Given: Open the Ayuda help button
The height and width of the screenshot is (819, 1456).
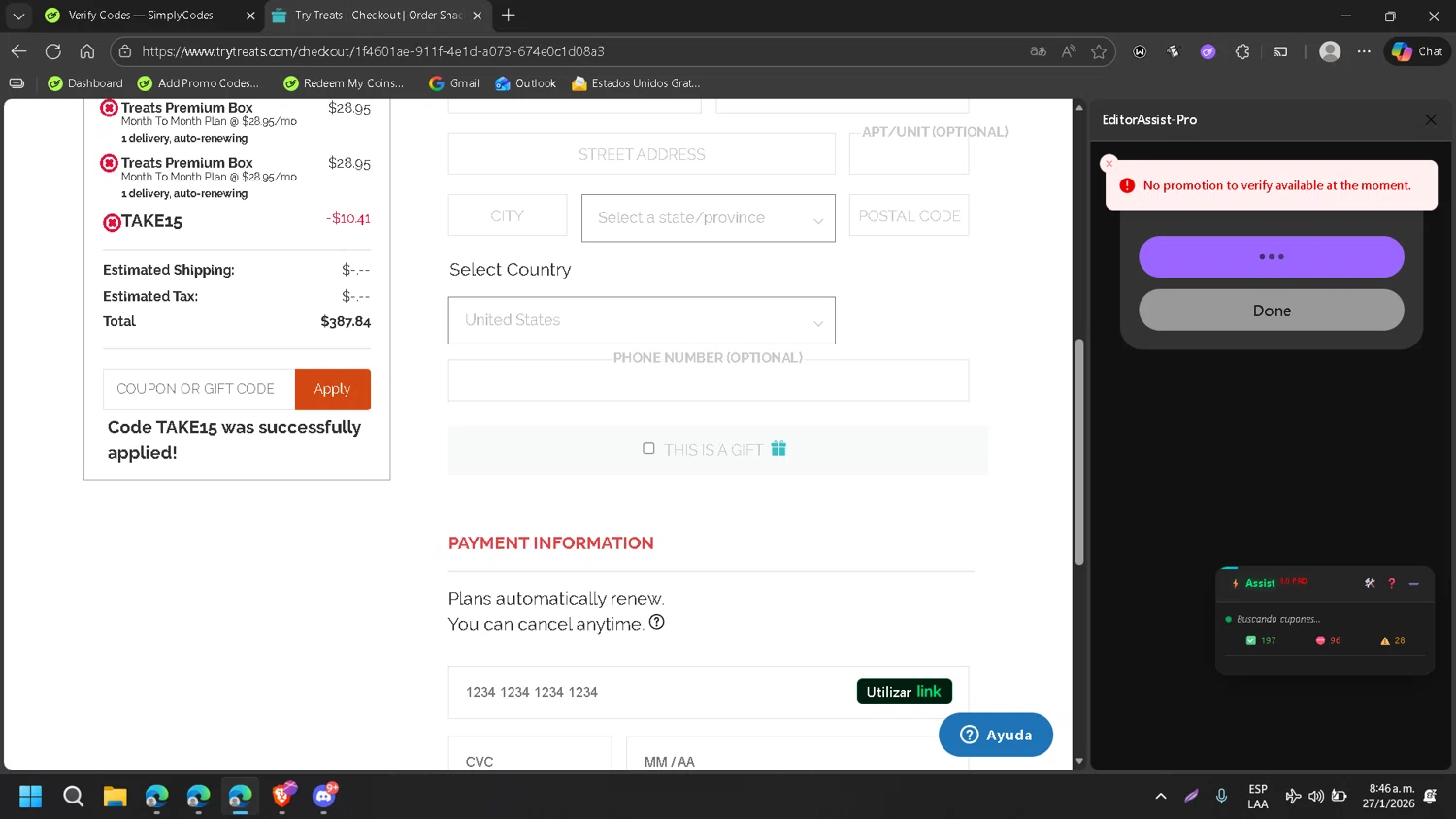Looking at the screenshot, I should click(996, 735).
